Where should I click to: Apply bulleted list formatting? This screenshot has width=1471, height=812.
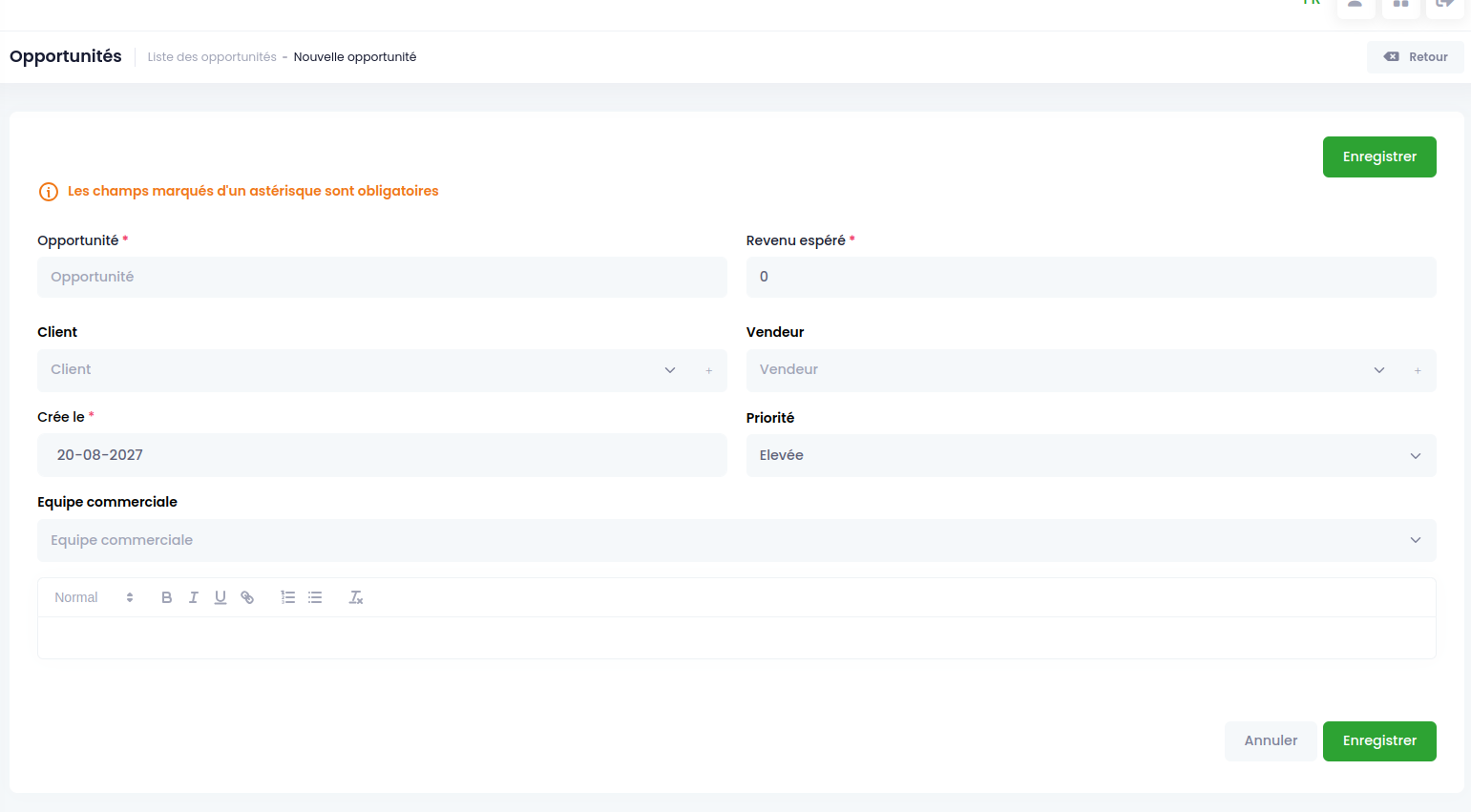[315, 597]
